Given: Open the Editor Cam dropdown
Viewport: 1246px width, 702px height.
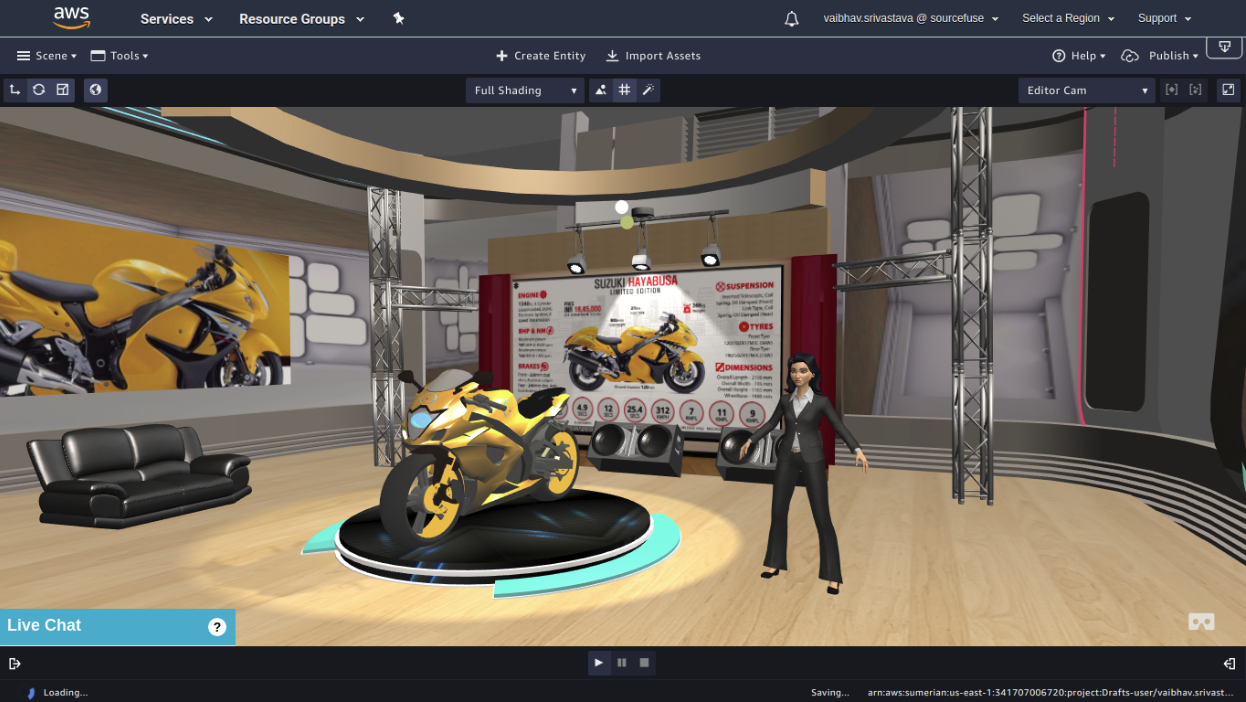Looking at the screenshot, I should click(x=1087, y=90).
